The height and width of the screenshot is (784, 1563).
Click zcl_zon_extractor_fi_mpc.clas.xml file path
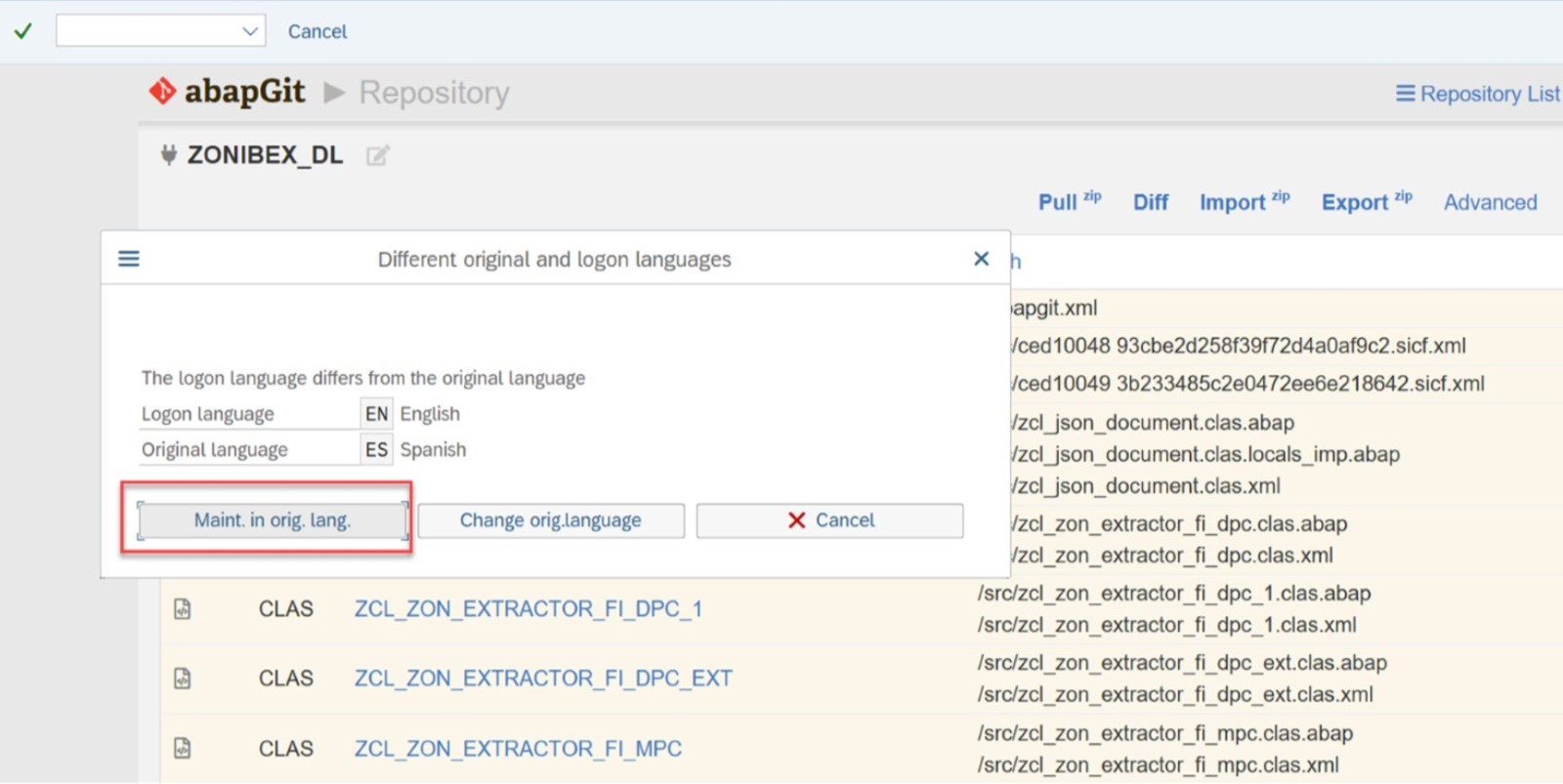(1158, 764)
